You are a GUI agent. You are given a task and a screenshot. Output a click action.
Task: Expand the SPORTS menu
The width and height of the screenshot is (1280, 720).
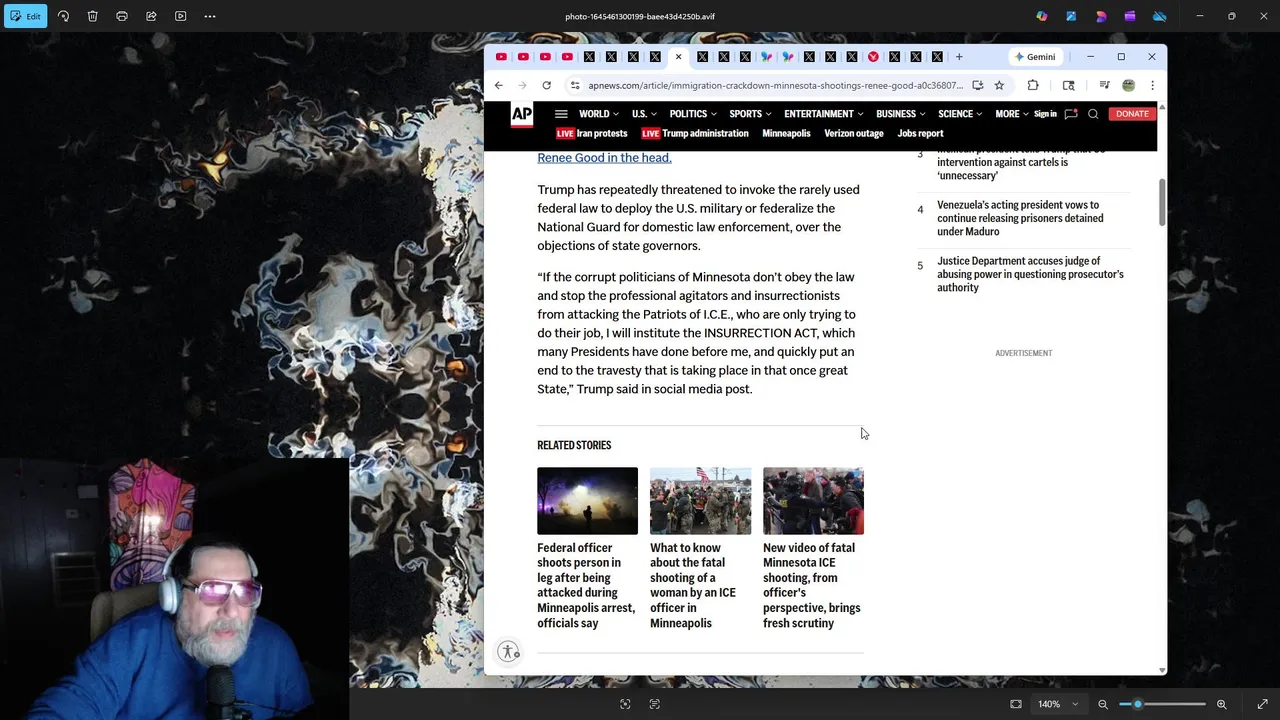[x=750, y=114]
